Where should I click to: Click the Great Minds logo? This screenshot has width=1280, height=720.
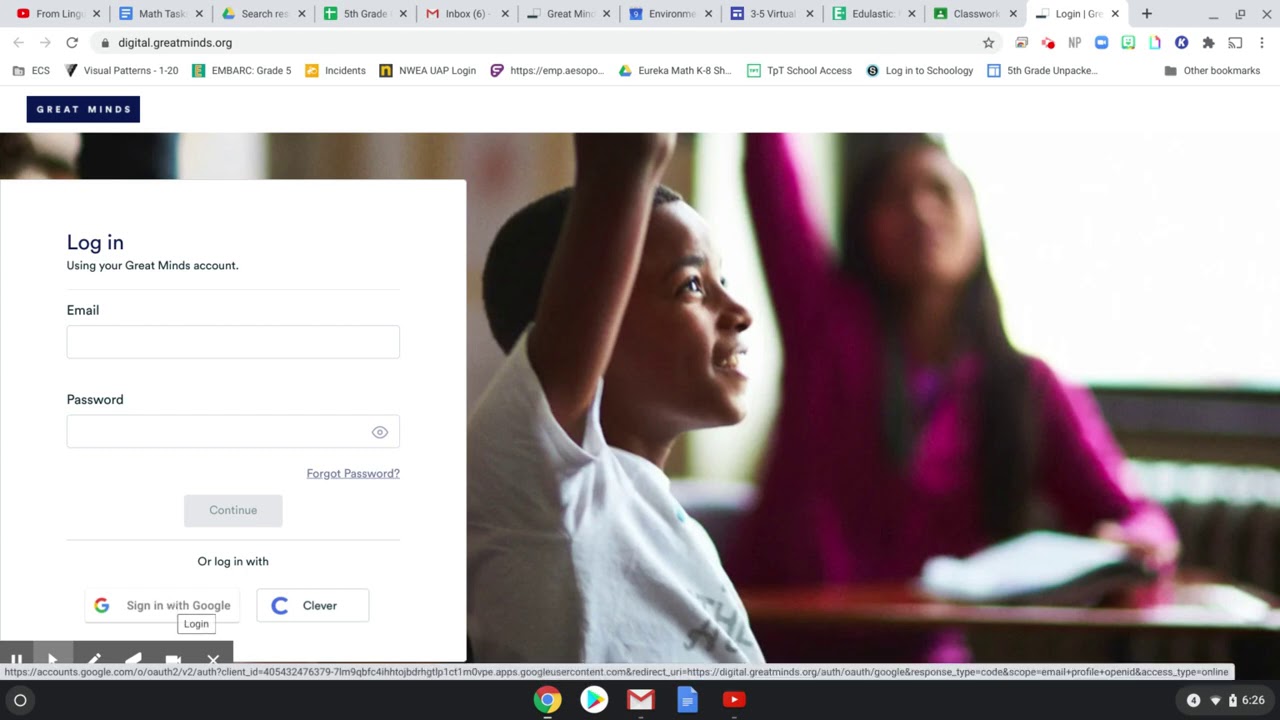tap(83, 109)
